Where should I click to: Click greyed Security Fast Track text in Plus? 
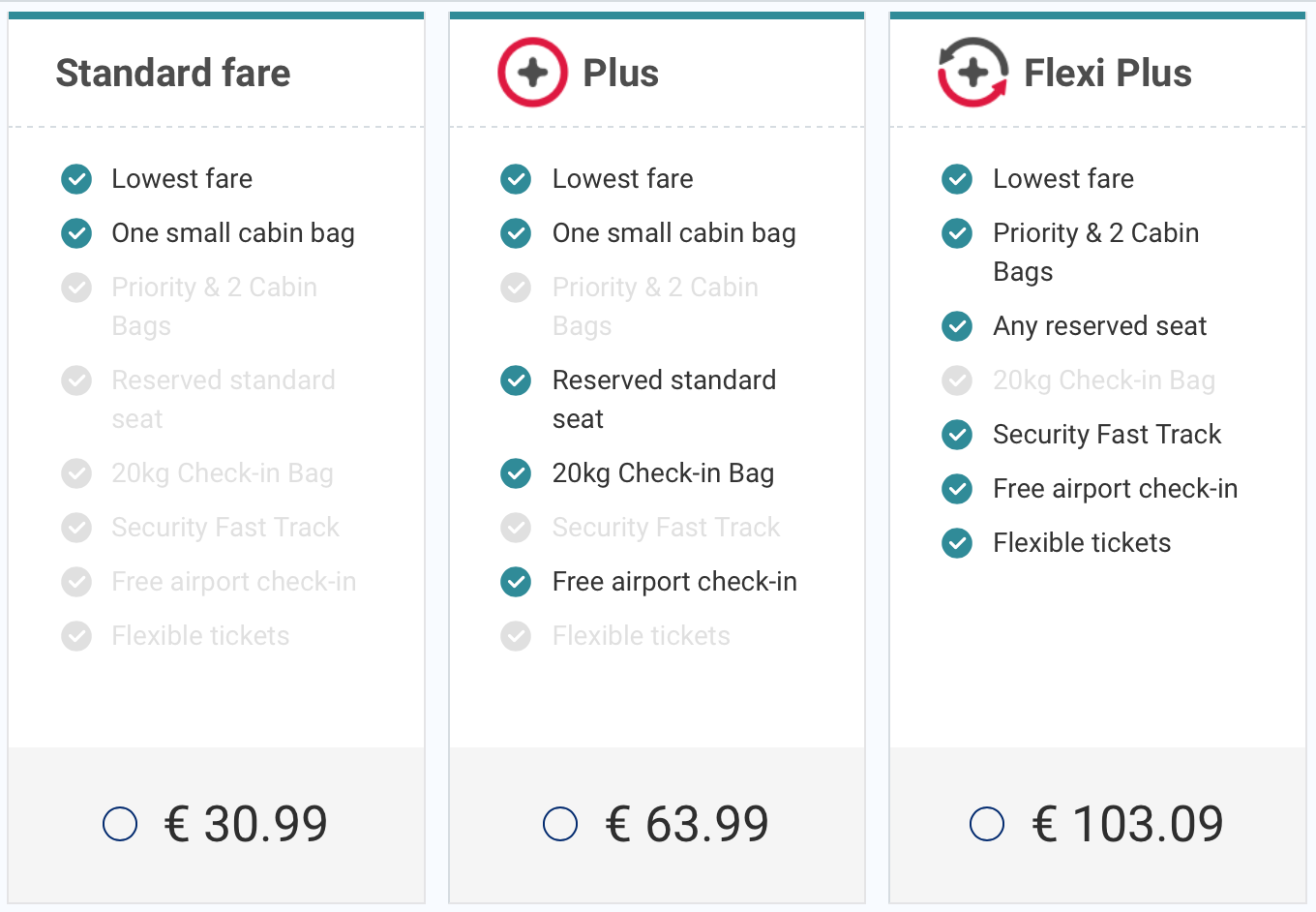pos(667,528)
